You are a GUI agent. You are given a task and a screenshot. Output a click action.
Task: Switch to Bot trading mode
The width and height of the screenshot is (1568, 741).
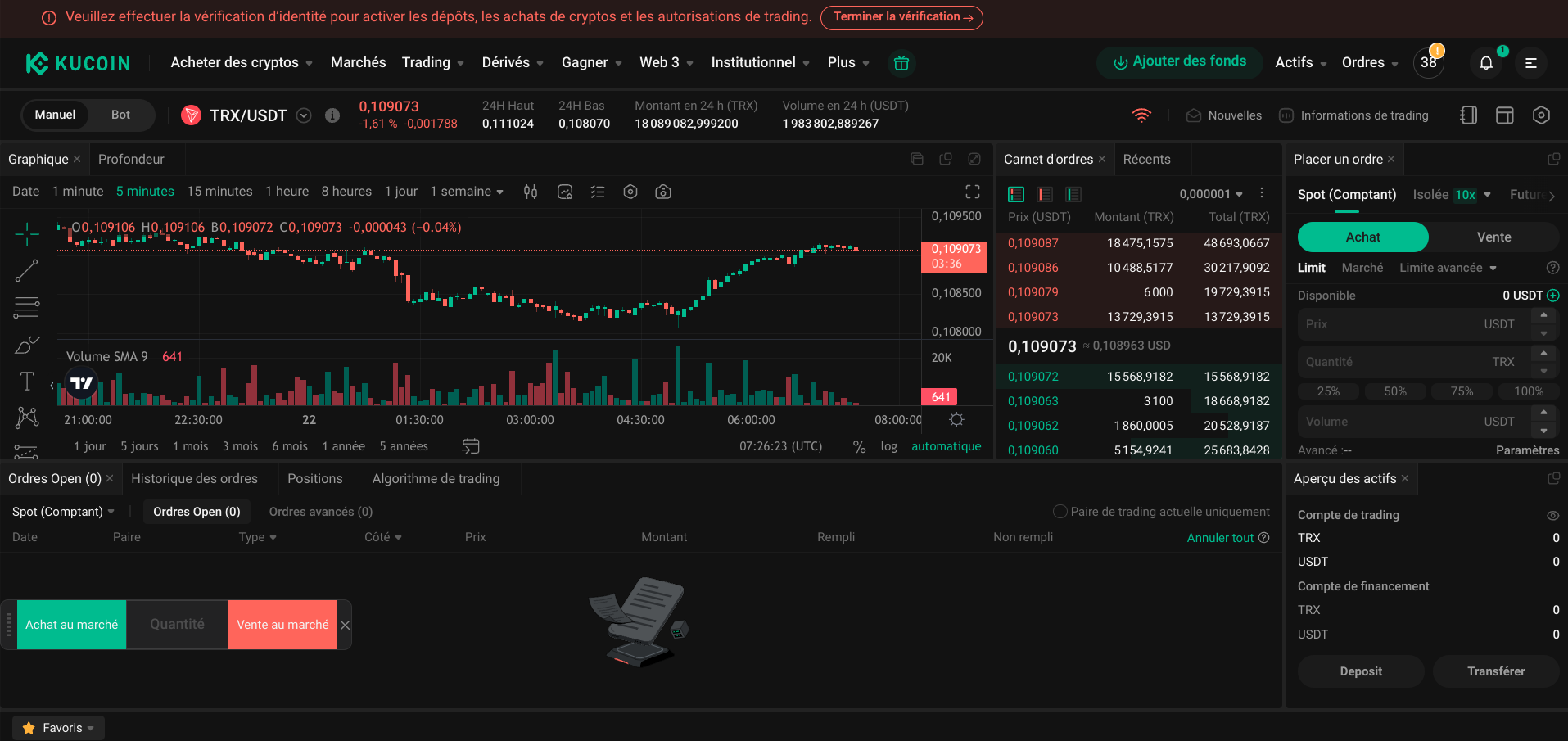[120, 115]
